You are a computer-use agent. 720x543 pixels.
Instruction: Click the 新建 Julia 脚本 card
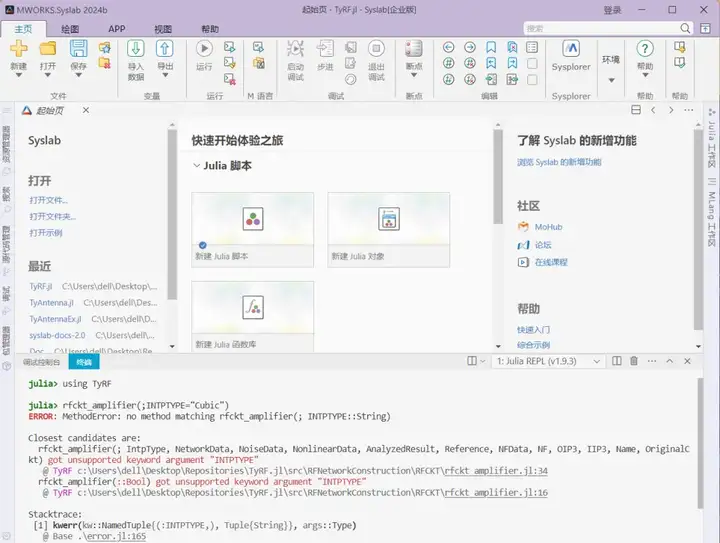pyautogui.click(x=253, y=230)
